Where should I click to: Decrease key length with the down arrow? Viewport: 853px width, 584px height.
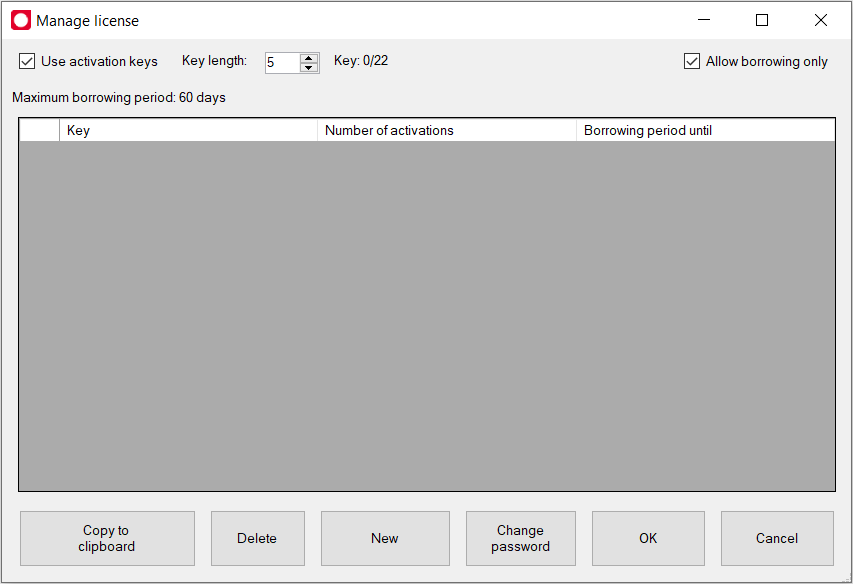(309, 68)
